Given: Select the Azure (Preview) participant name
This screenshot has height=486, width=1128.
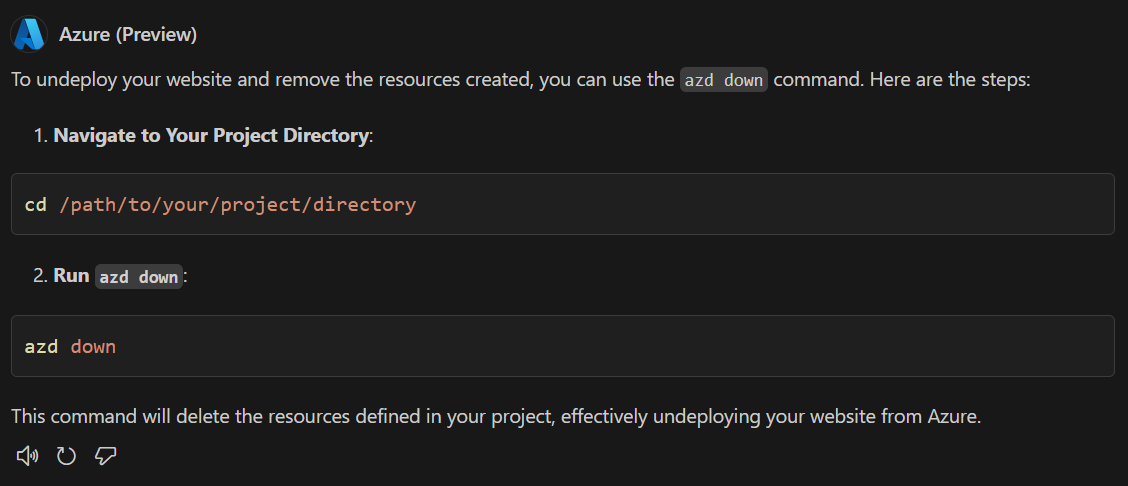Looking at the screenshot, I should [x=128, y=34].
